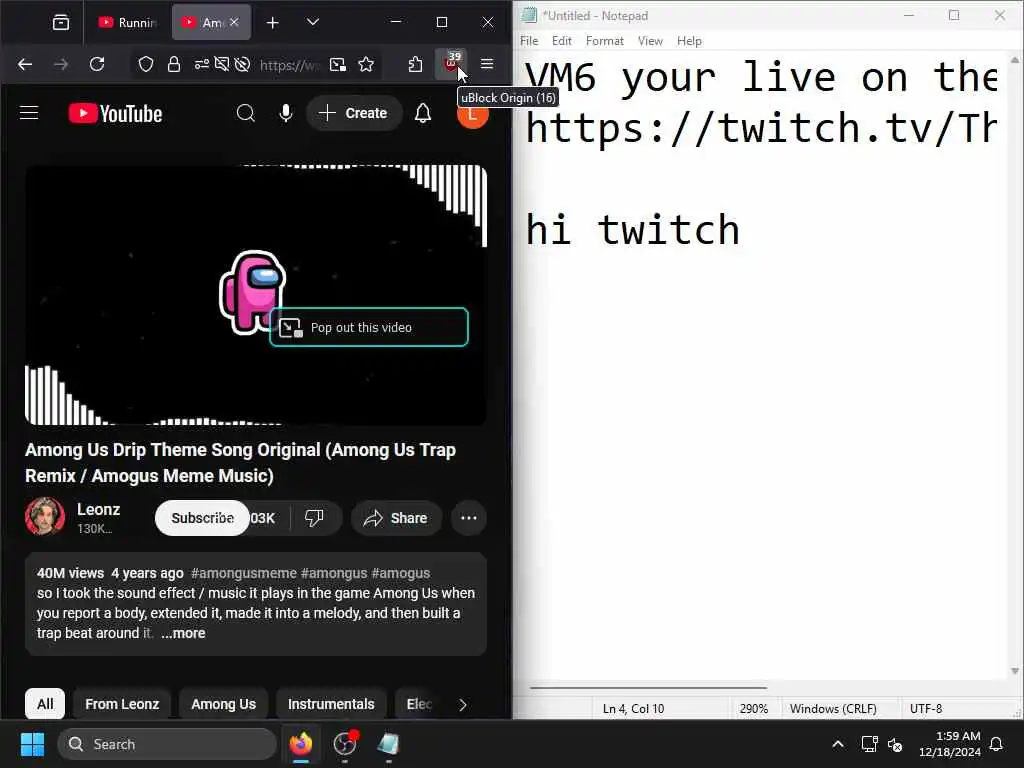This screenshot has width=1024, height=768.
Task: Select the 'Among Us' filter chip
Action: [223, 704]
